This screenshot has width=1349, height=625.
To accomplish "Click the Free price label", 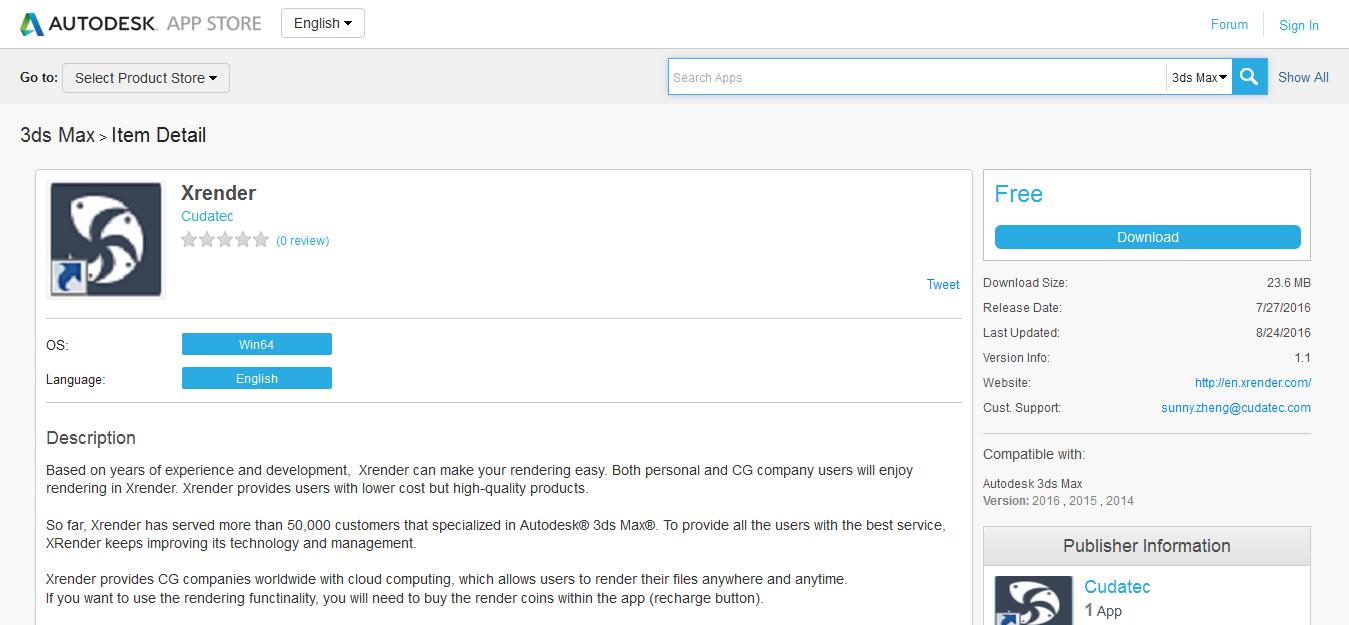I will pos(1018,194).
